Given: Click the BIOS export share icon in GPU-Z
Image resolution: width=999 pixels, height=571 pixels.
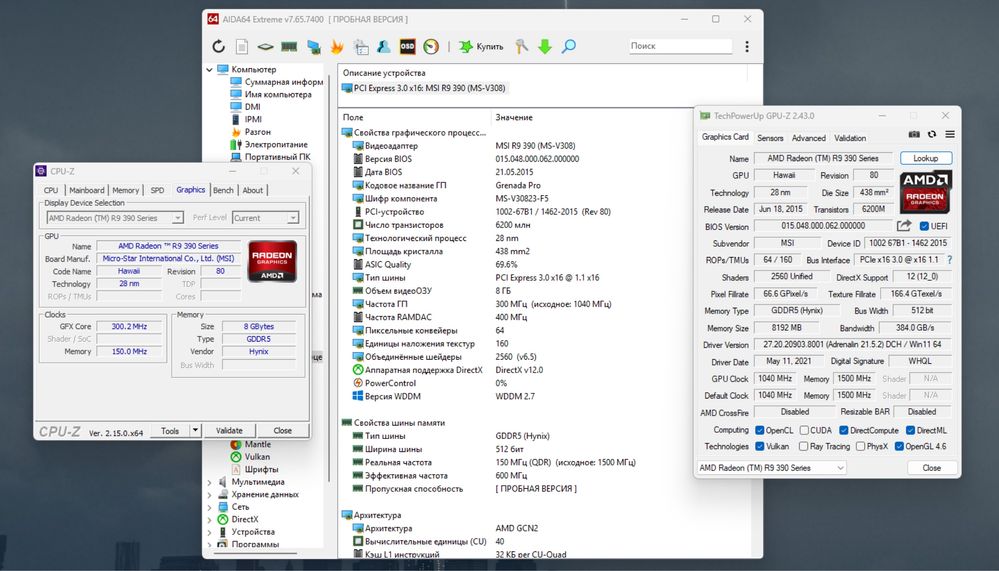Looking at the screenshot, I should click(x=903, y=226).
